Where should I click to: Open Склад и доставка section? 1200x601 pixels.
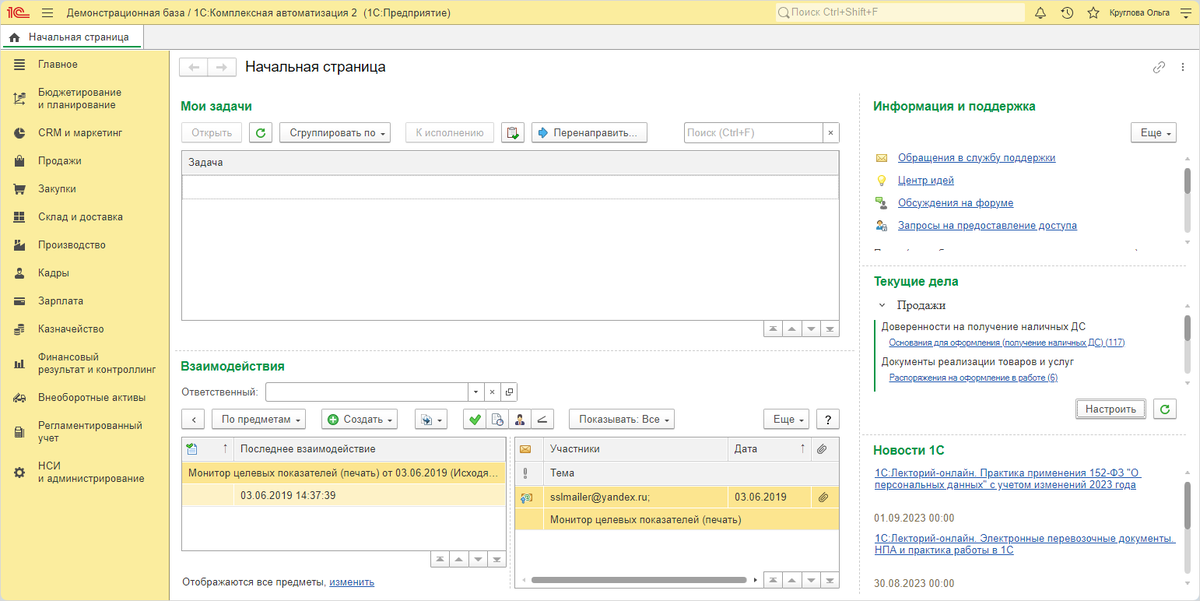(80, 216)
